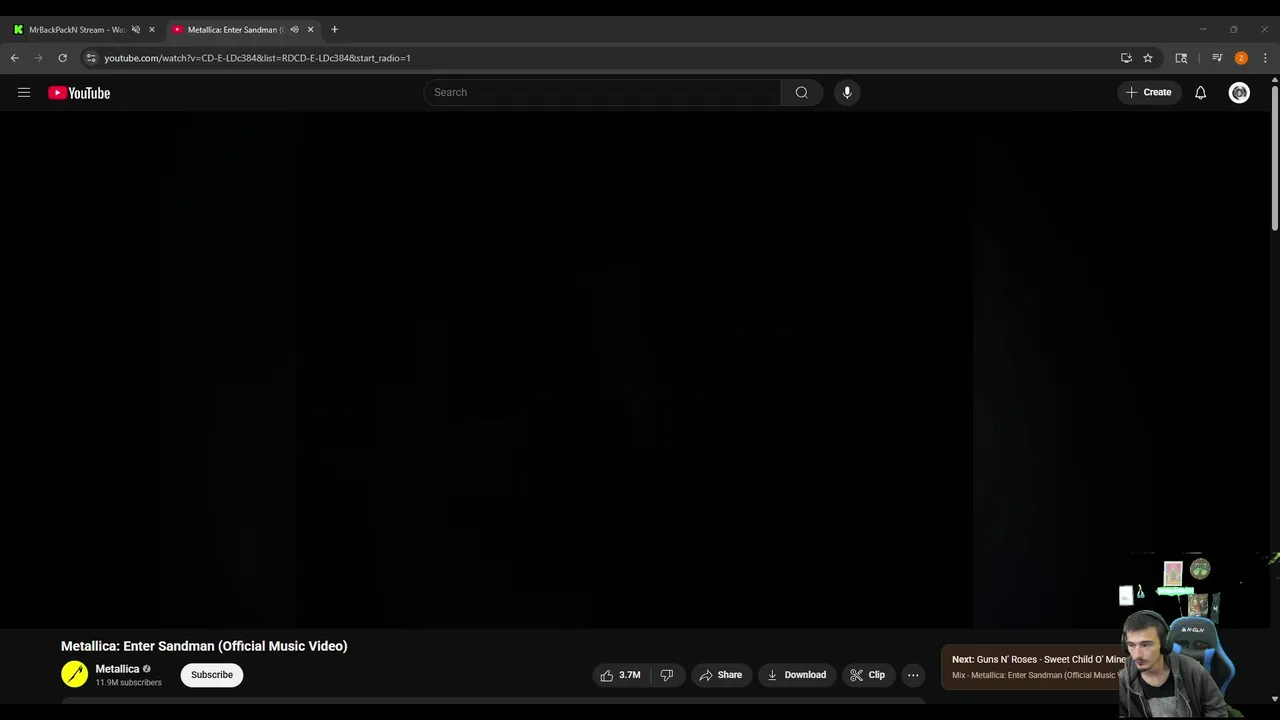Open the browser media controls icon
Screen dimensions: 1280x720
[x=1217, y=58]
